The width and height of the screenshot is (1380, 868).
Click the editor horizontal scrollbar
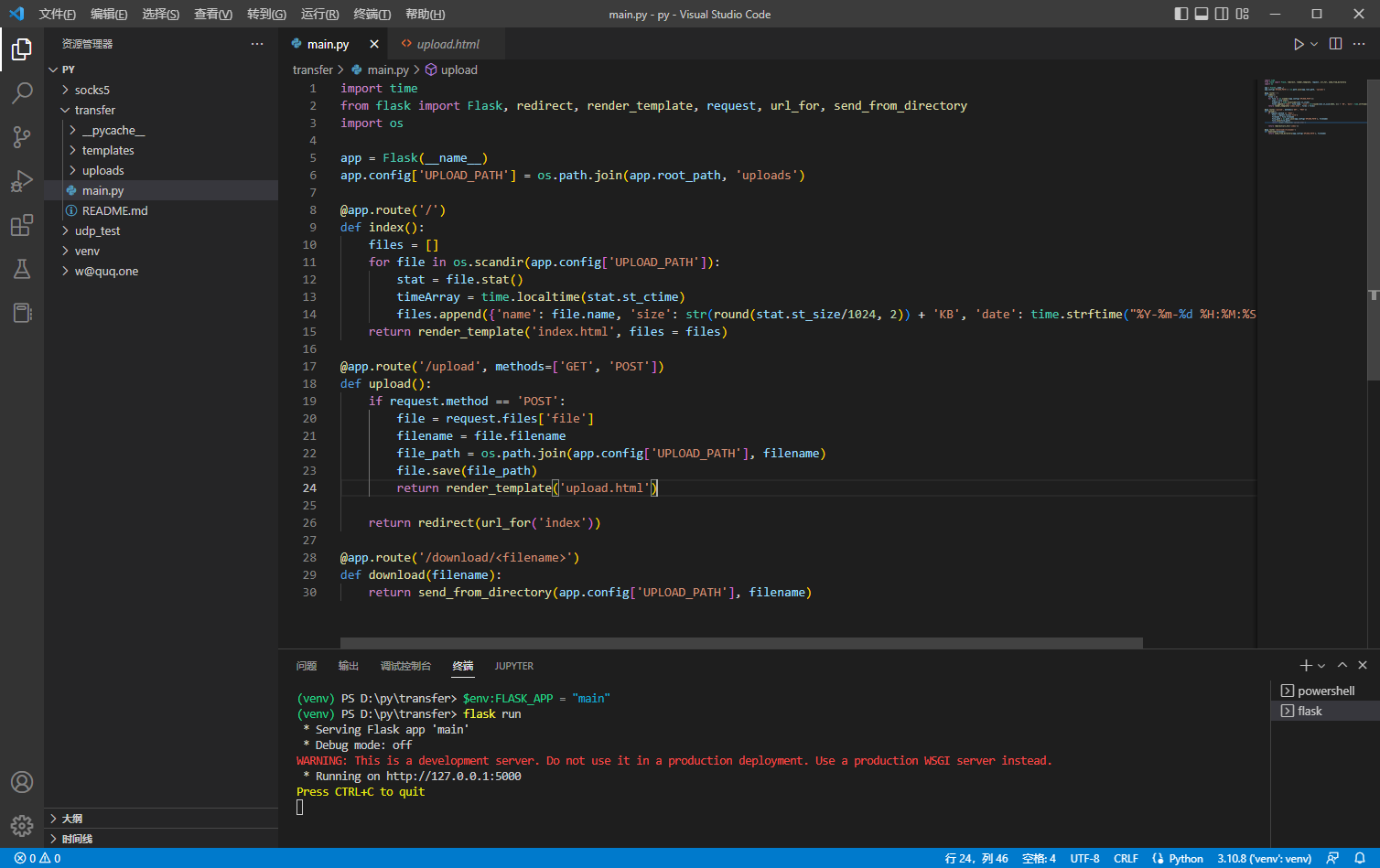pos(741,643)
